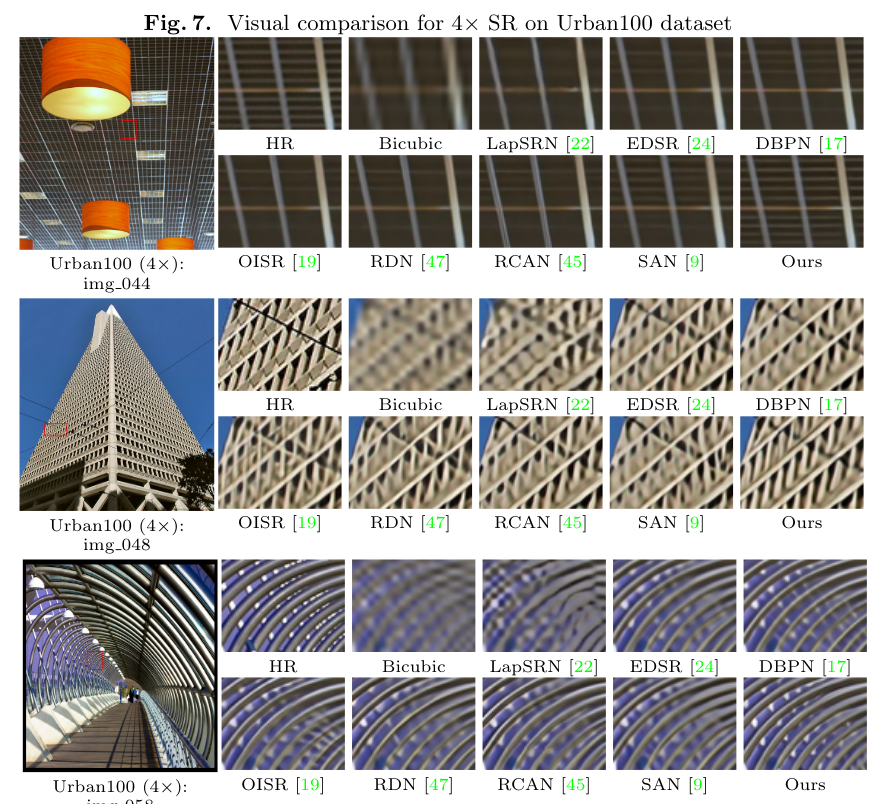Click the OISR skyscraper patch for img_048

coord(280,463)
